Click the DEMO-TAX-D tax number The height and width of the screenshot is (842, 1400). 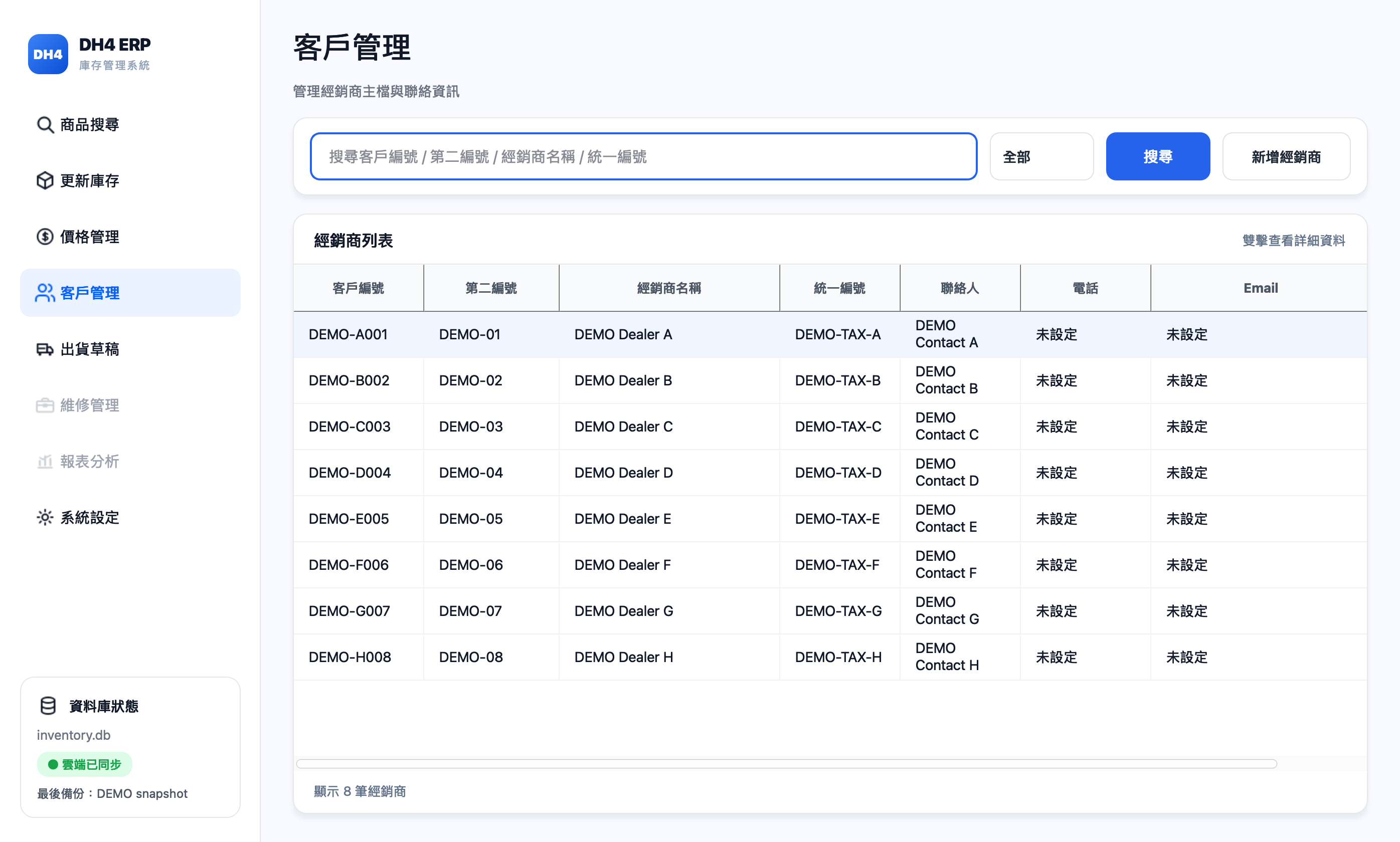tap(838, 472)
